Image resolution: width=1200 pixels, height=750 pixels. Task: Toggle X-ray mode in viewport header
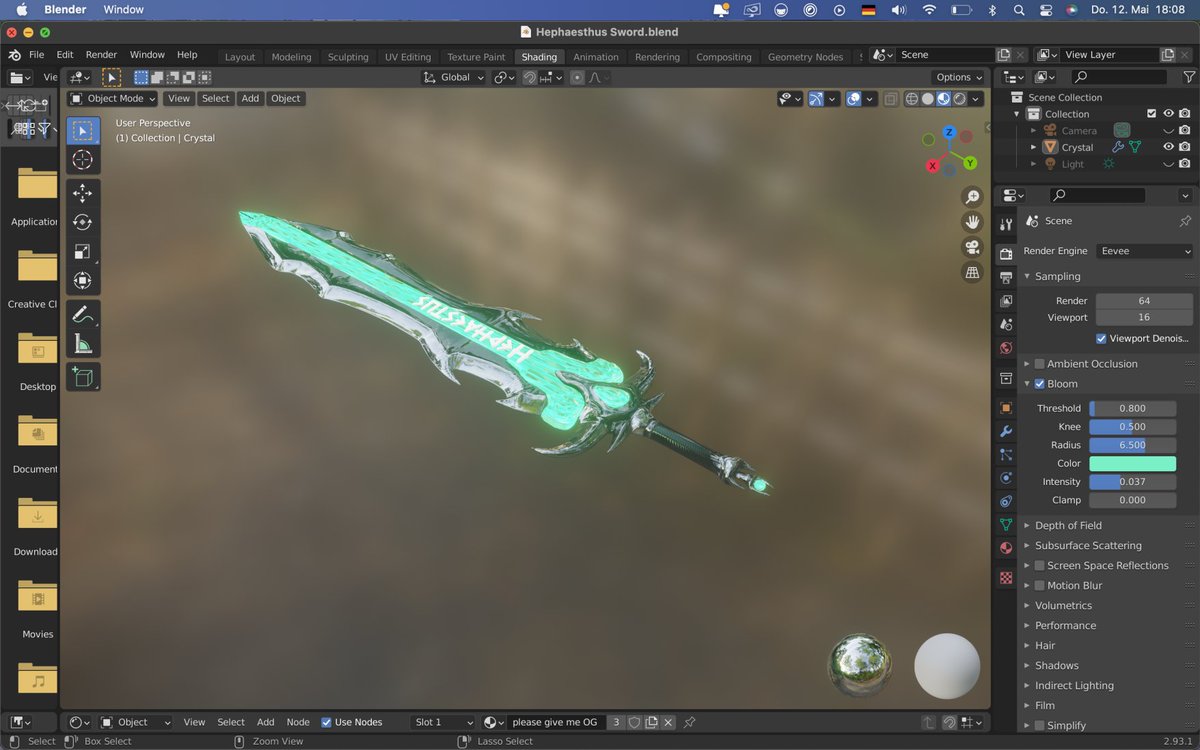point(890,99)
